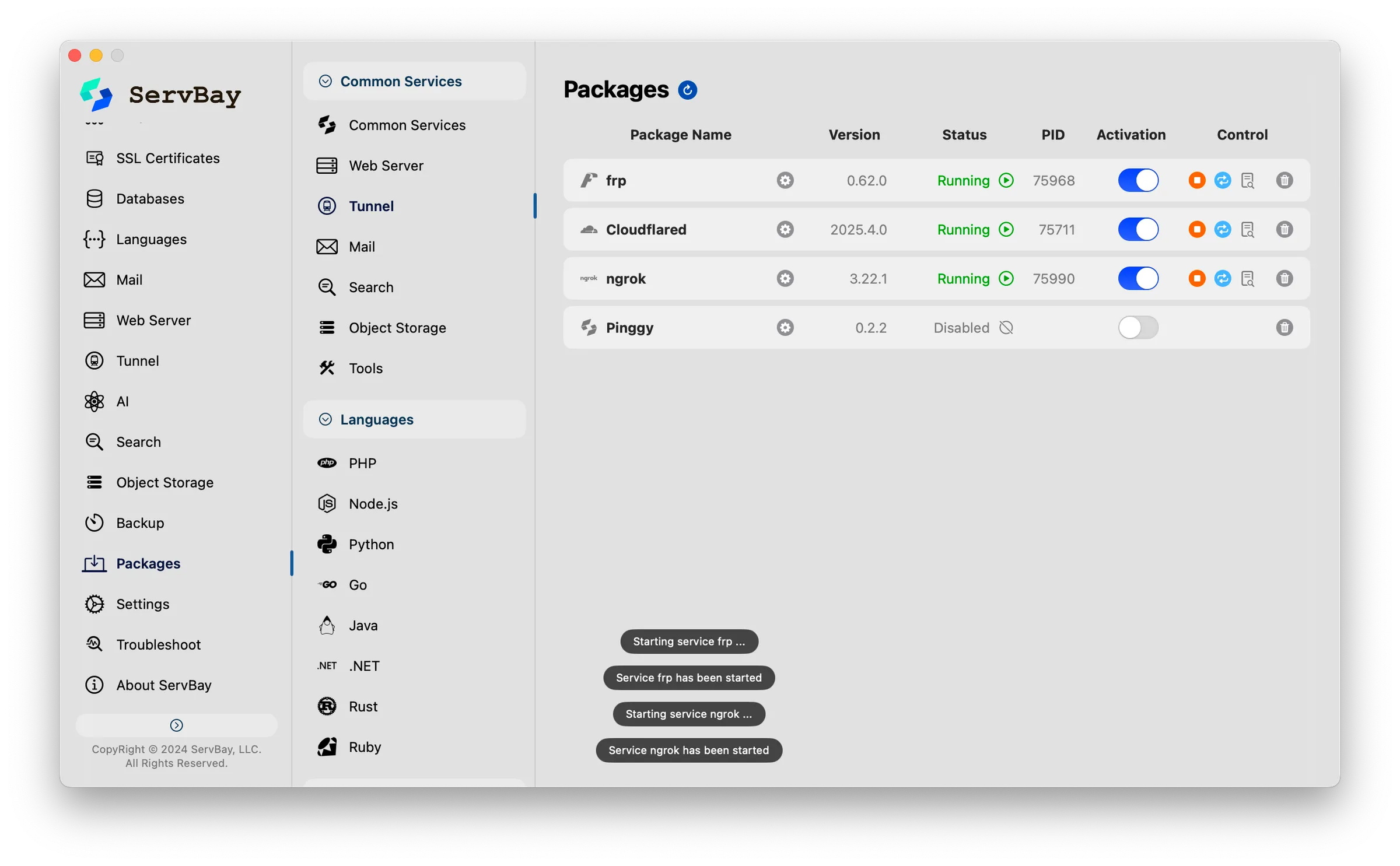Delete the Pinggy package
This screenshot has width=1400, height=866.
coord(1284,327)
